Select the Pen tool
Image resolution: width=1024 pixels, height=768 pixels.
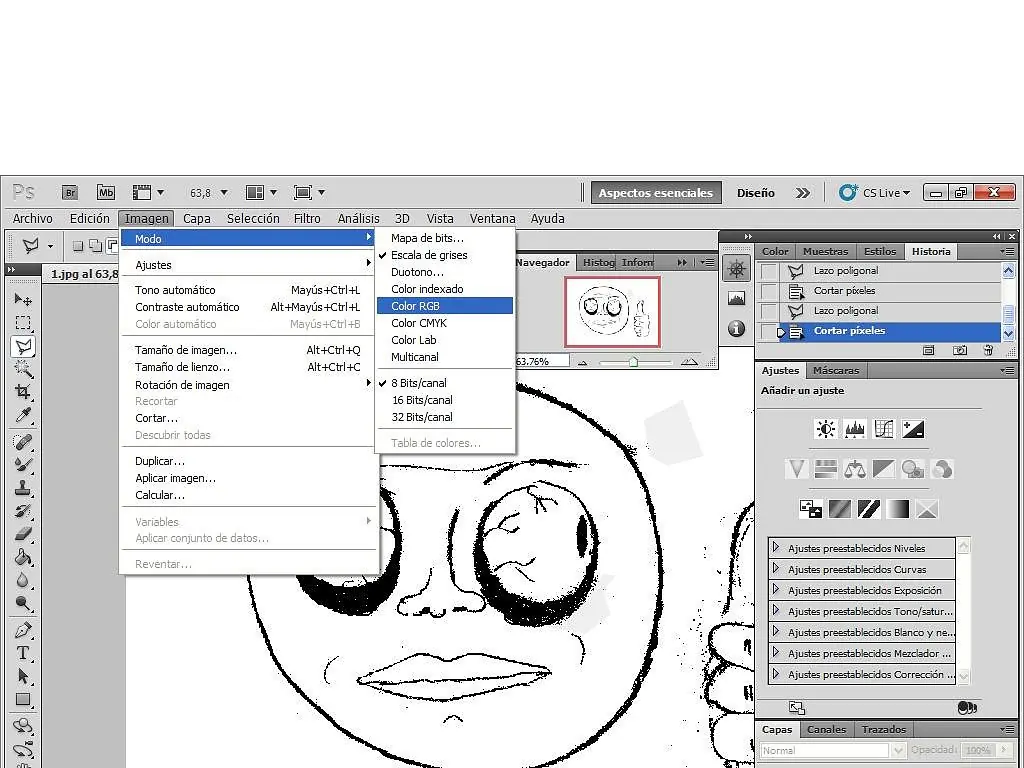click(x=23, y=630)
